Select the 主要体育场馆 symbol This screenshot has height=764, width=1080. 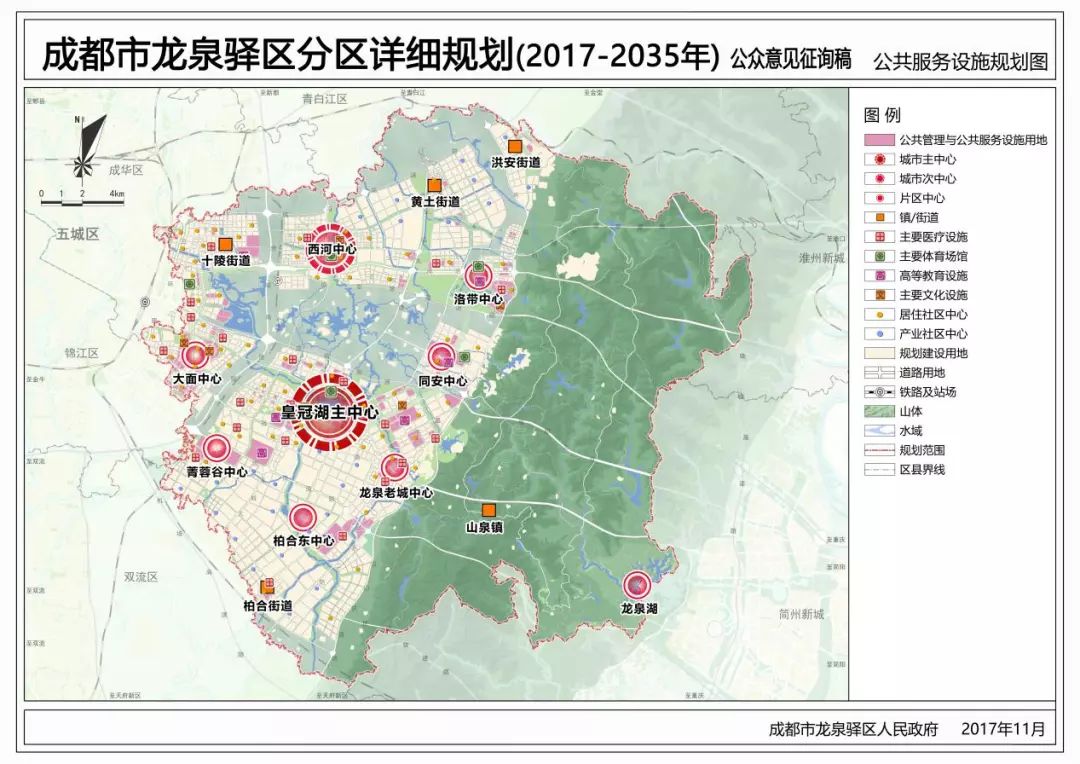click(x=877, y=255)
